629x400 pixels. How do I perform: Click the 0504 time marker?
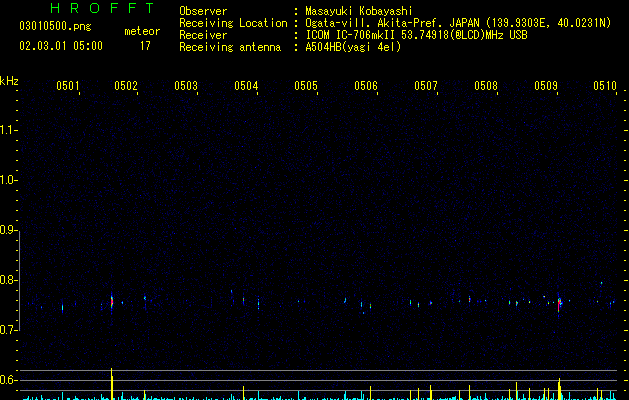(246, 85)
